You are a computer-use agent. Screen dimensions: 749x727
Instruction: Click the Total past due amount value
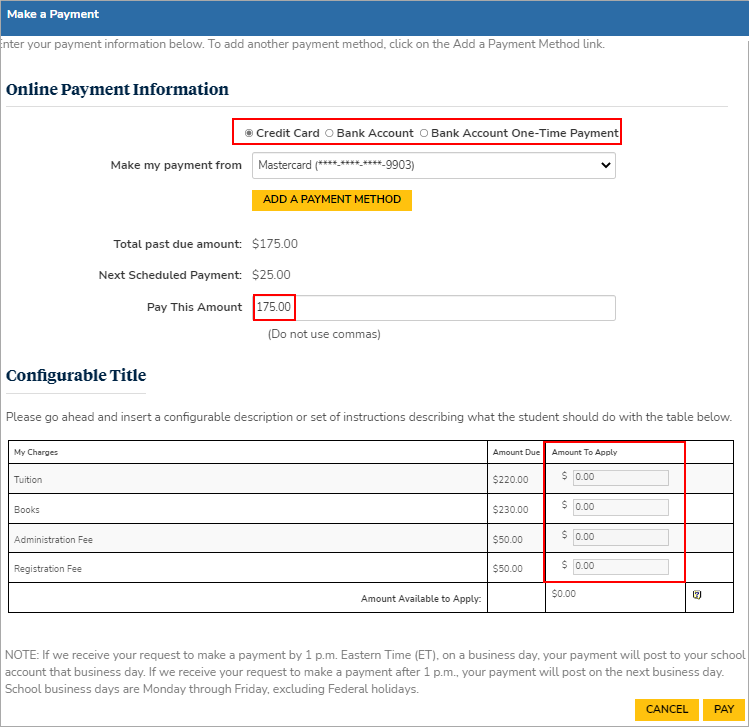tap(275, 243)
